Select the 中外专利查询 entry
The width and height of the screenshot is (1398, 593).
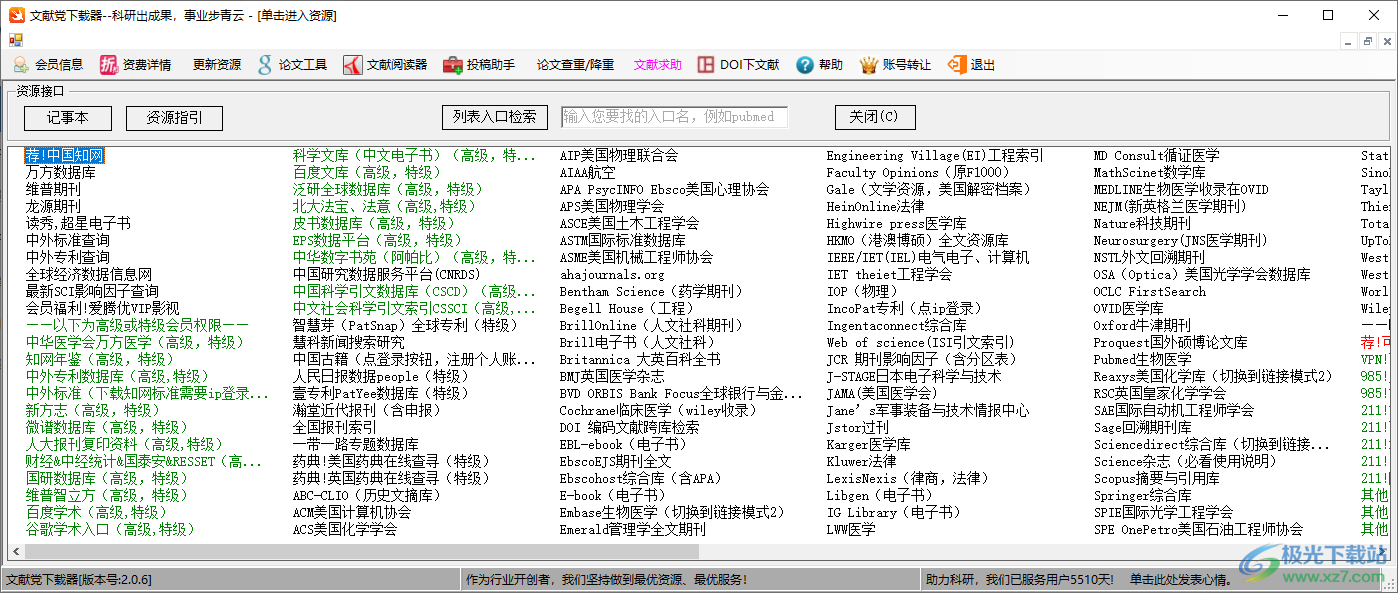(x=68, y=258)
